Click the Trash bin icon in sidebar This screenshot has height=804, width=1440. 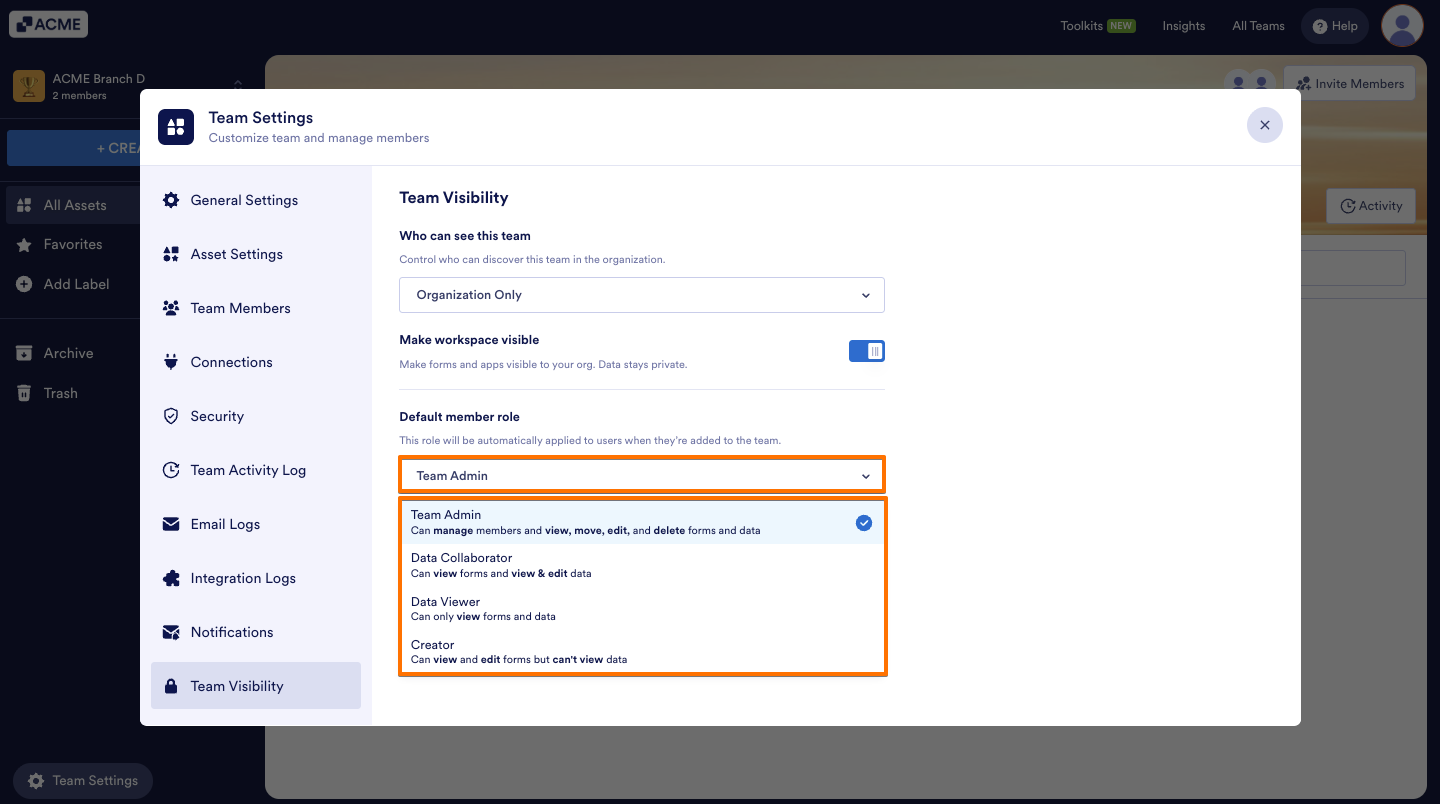coord(24,393)
